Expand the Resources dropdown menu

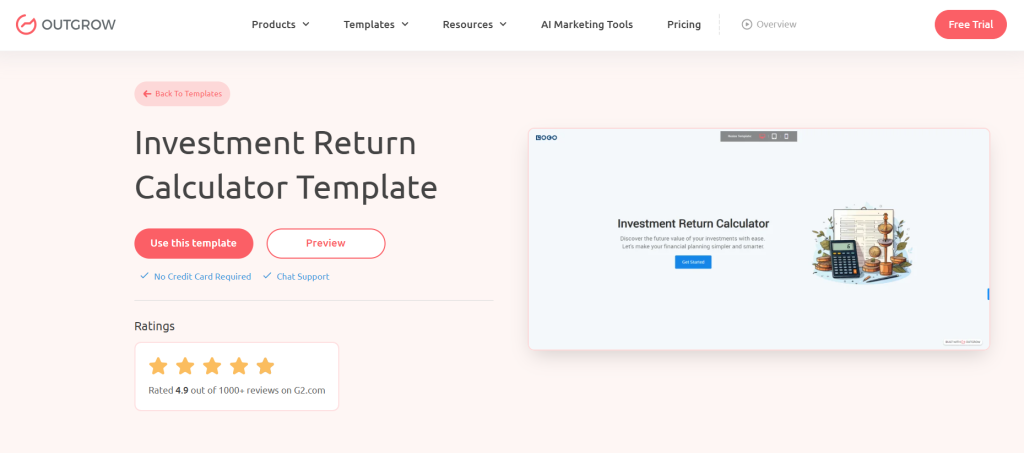pyautogui.click(x=475, y=25)
